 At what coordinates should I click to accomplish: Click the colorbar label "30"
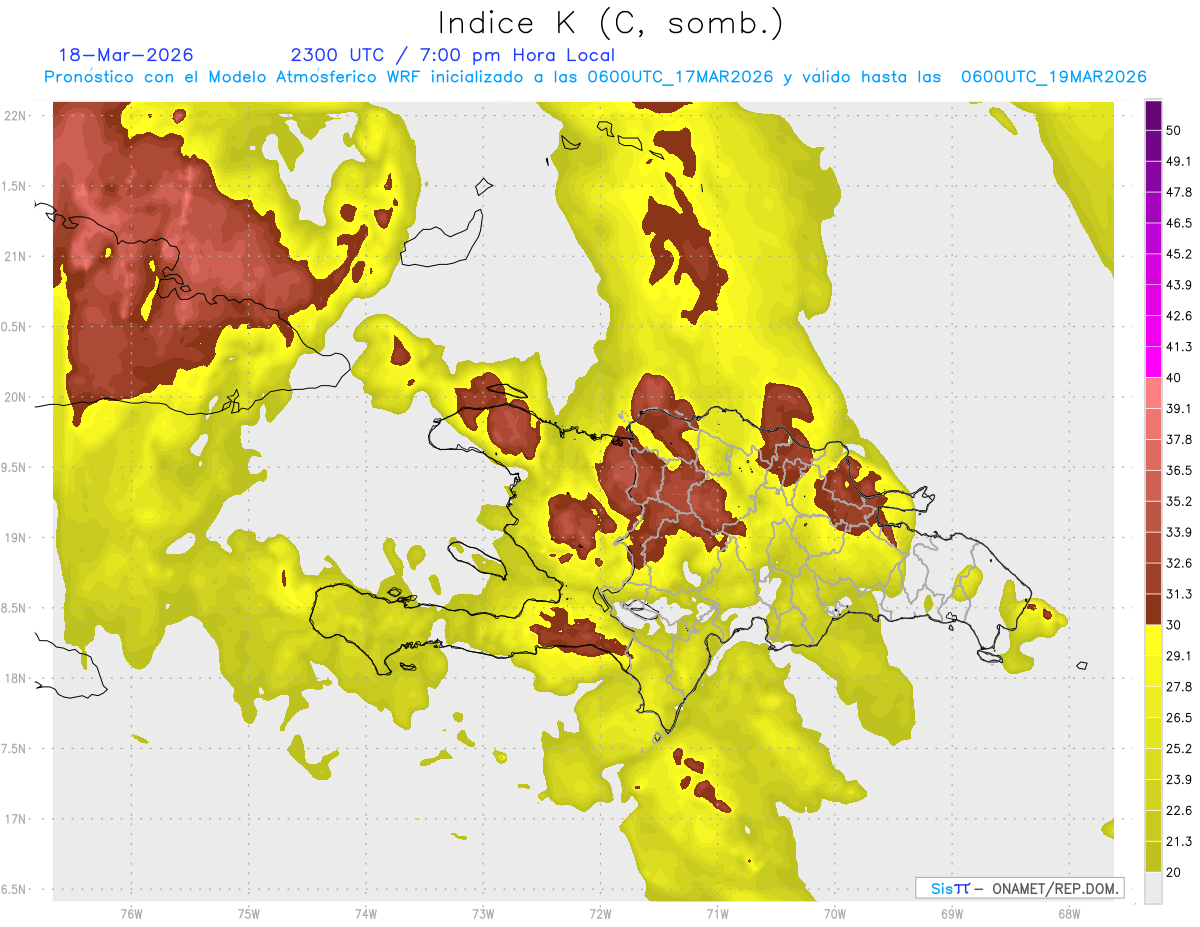(x=1175, y=625)
